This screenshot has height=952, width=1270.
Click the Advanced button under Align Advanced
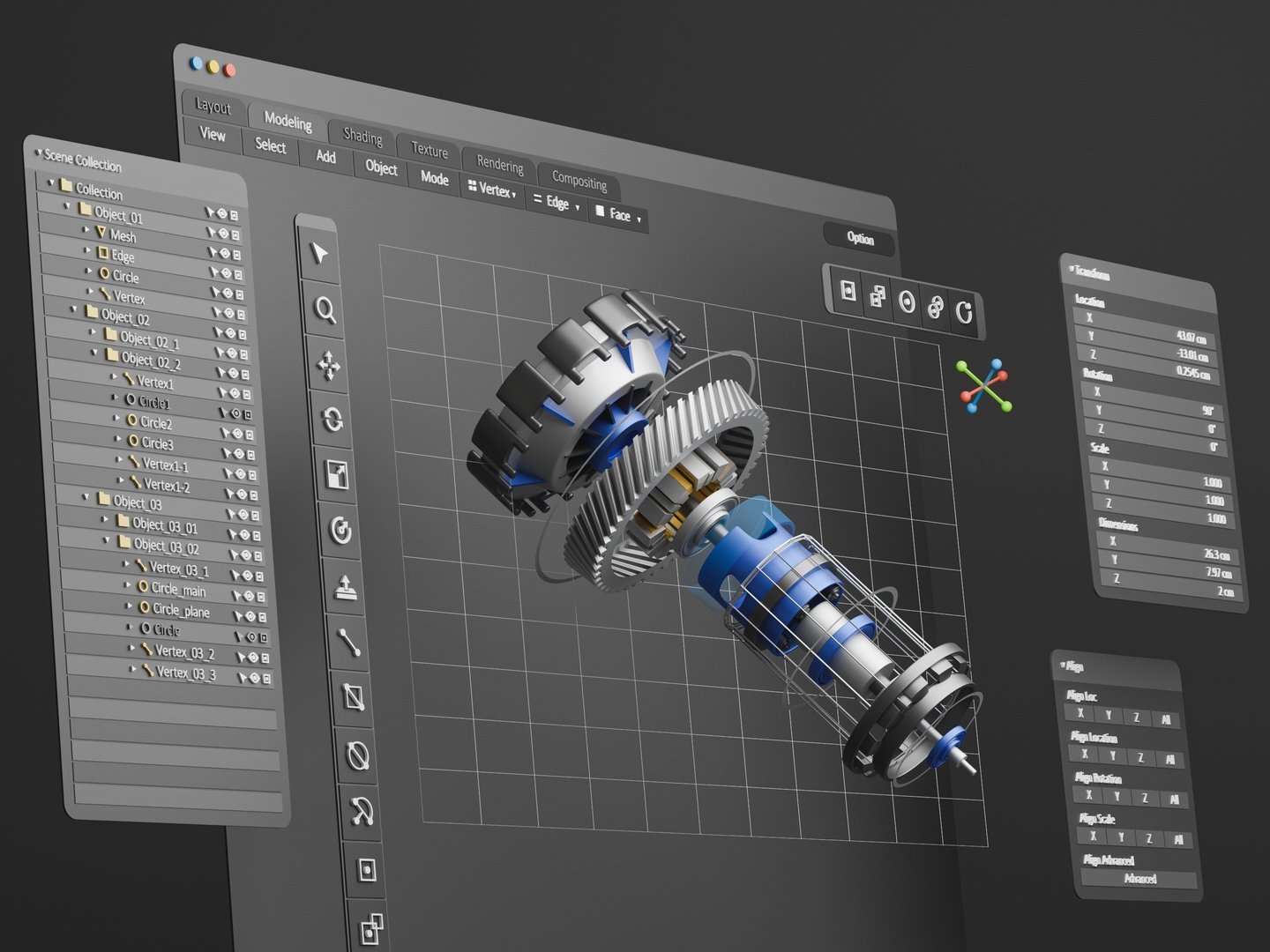[x=1139, y=879]
